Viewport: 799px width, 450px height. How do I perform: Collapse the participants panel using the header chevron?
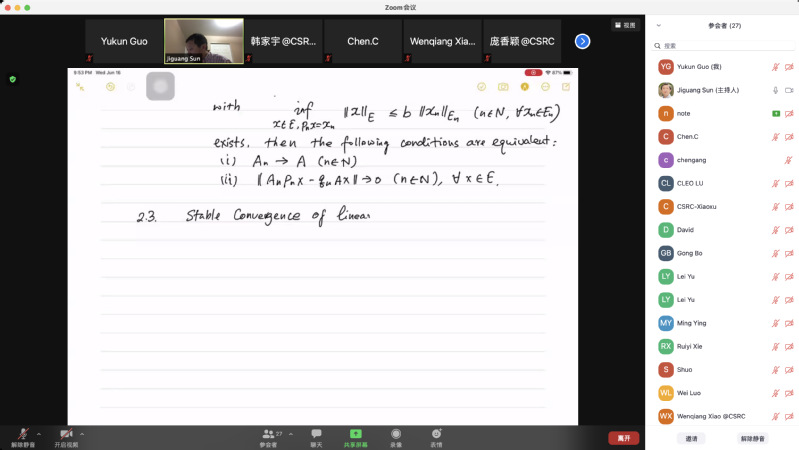[658, 26]
